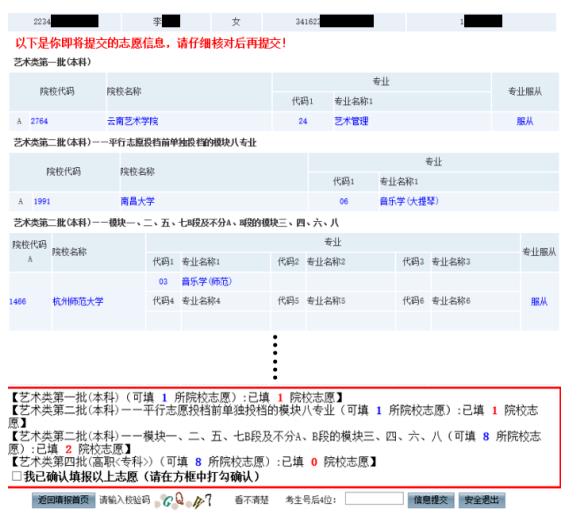
Task: Click school code 1466
Action: coord(17,301)
